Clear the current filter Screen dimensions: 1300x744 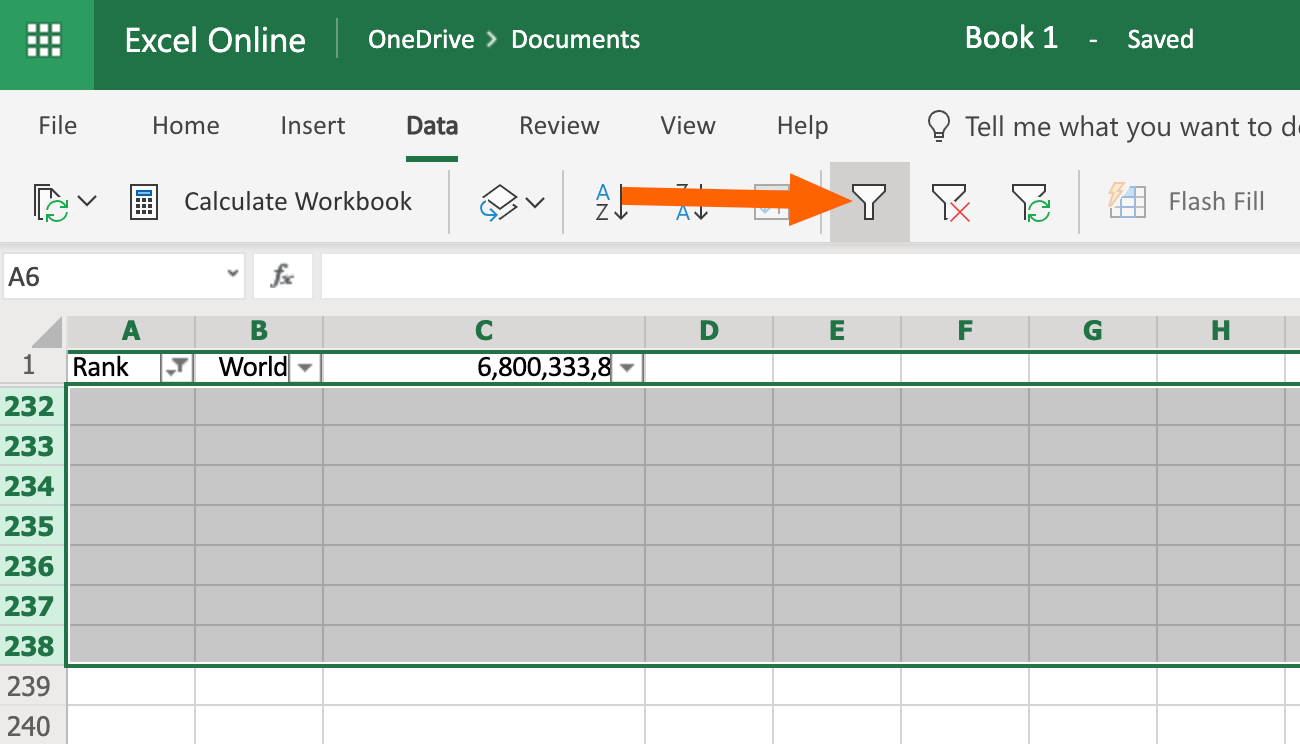coord(949,201)
